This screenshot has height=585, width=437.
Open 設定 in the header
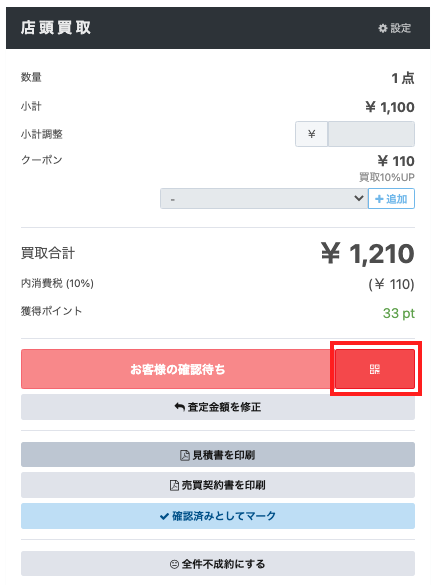[395, 28]
